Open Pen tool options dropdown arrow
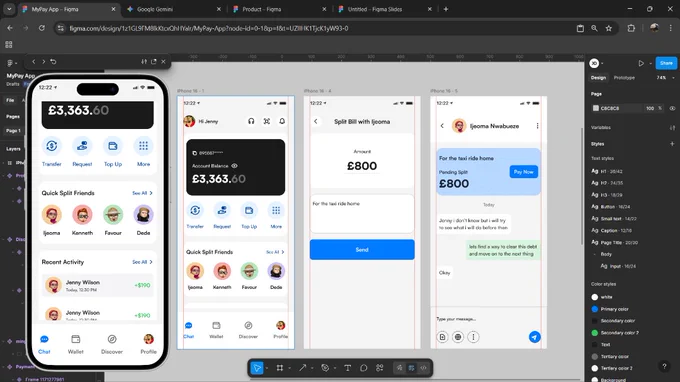The image size is (680, 382). click(335, 368)
